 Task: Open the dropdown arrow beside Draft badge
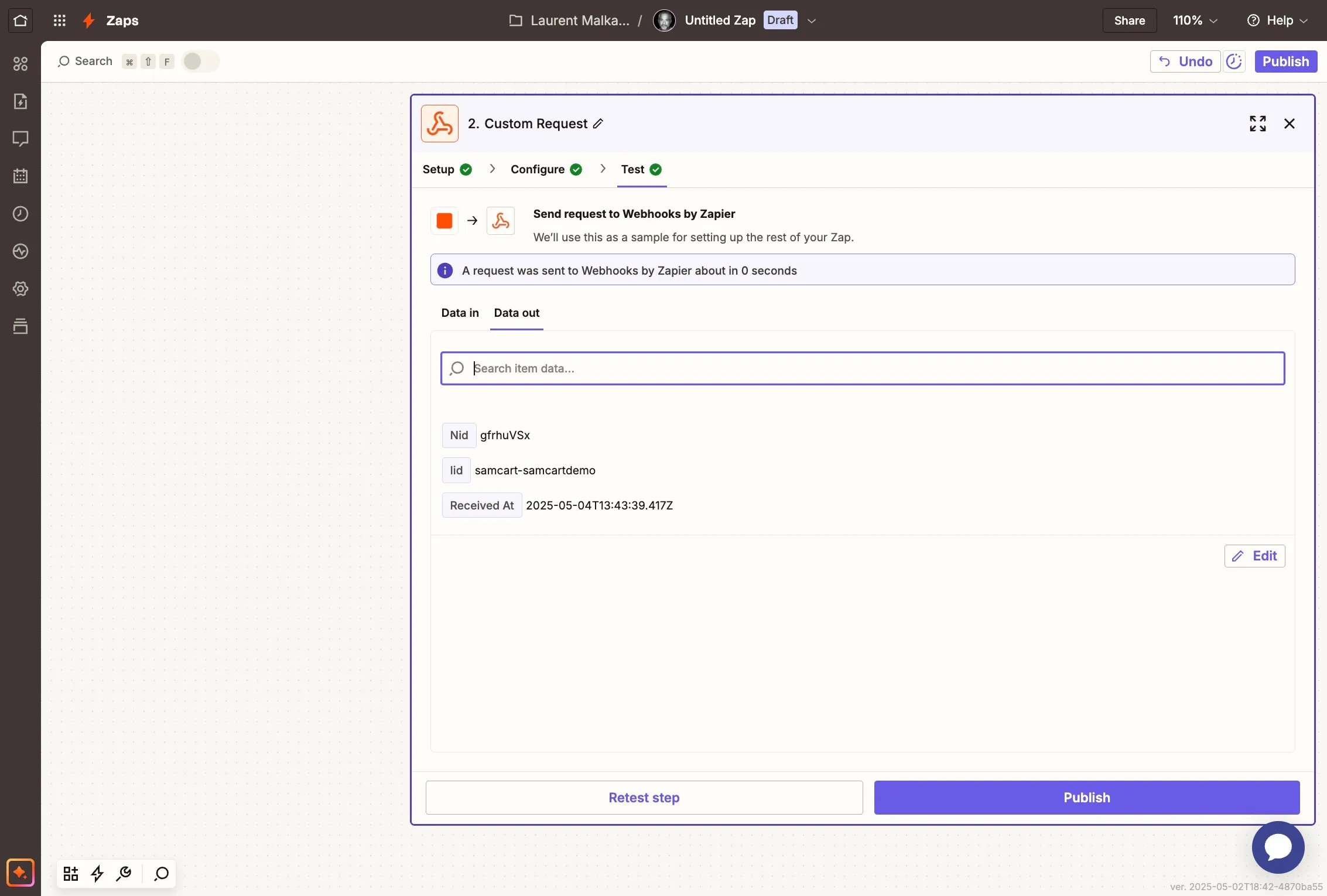point(811,20)
